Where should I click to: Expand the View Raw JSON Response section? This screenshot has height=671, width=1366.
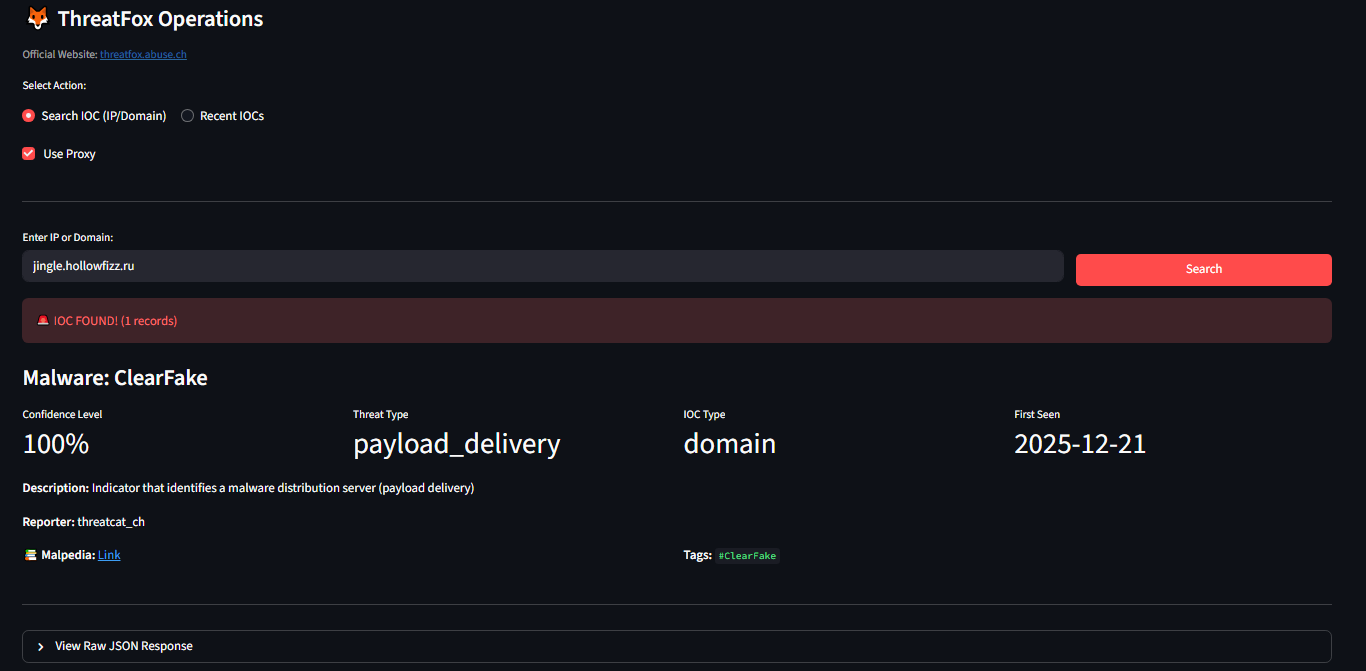pos(677,646)
